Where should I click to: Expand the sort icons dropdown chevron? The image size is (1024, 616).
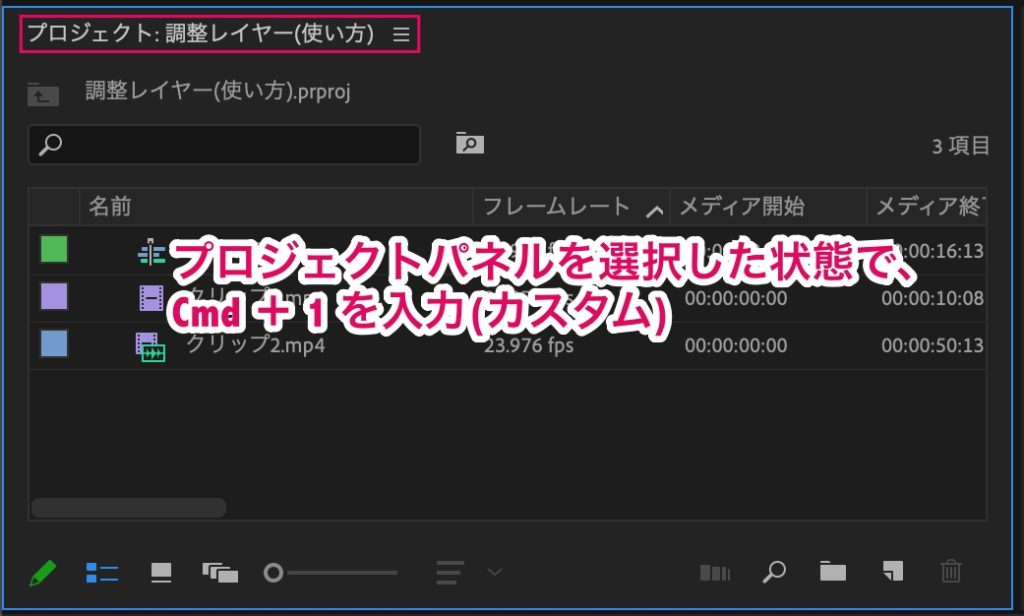pos(494,572)
